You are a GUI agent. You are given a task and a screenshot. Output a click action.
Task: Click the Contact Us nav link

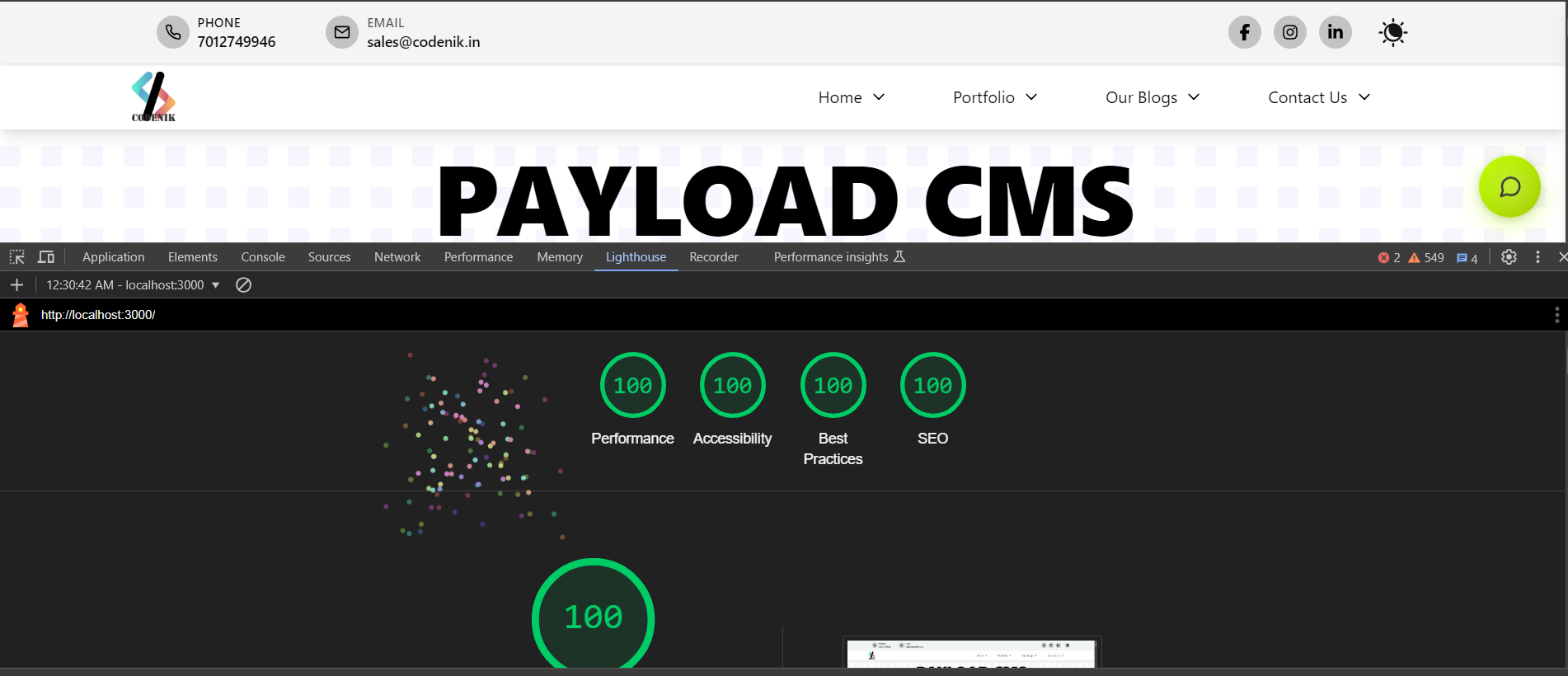[1307, 97]
